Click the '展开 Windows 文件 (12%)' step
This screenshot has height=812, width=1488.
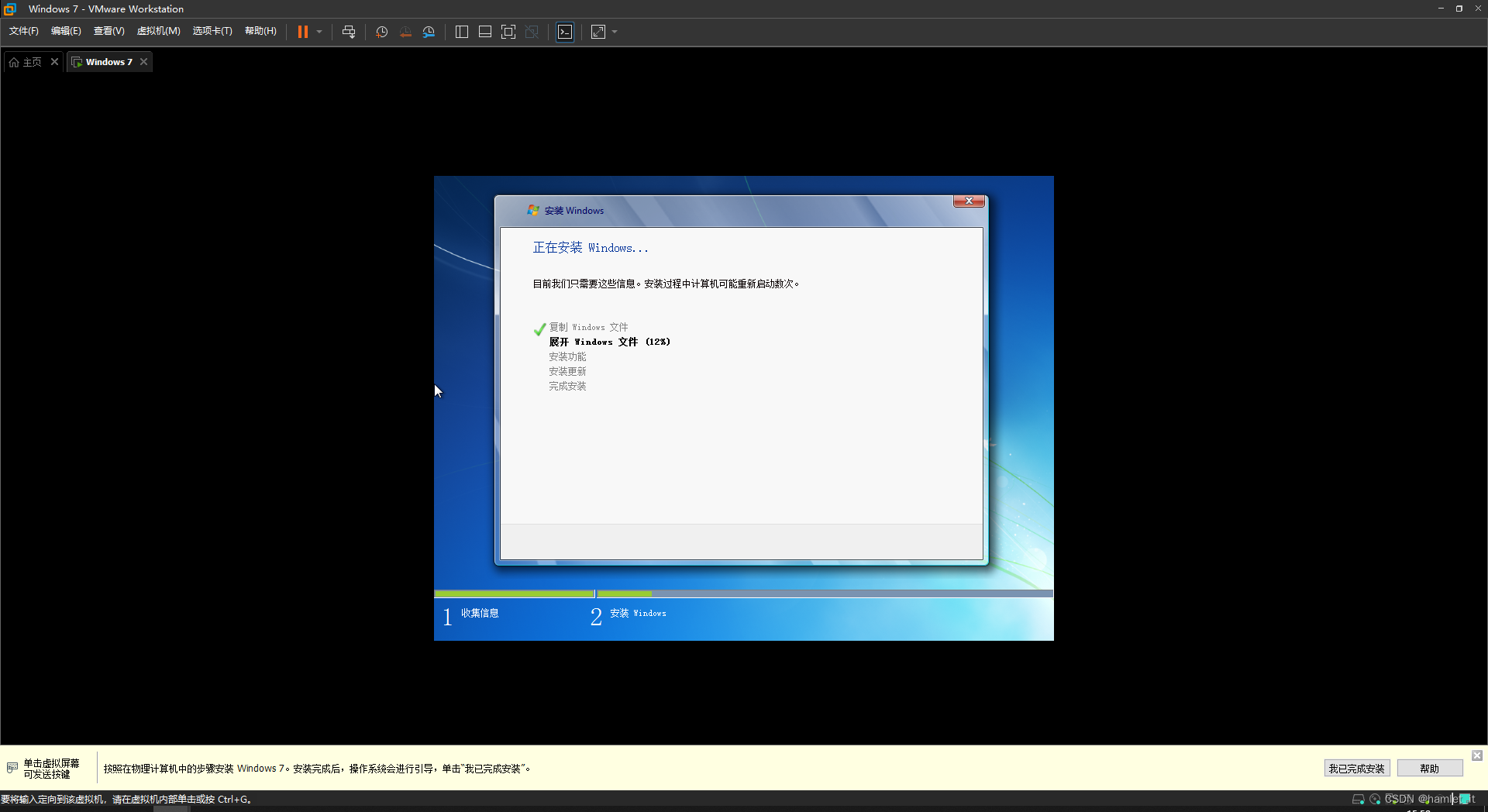coord(610,342)
